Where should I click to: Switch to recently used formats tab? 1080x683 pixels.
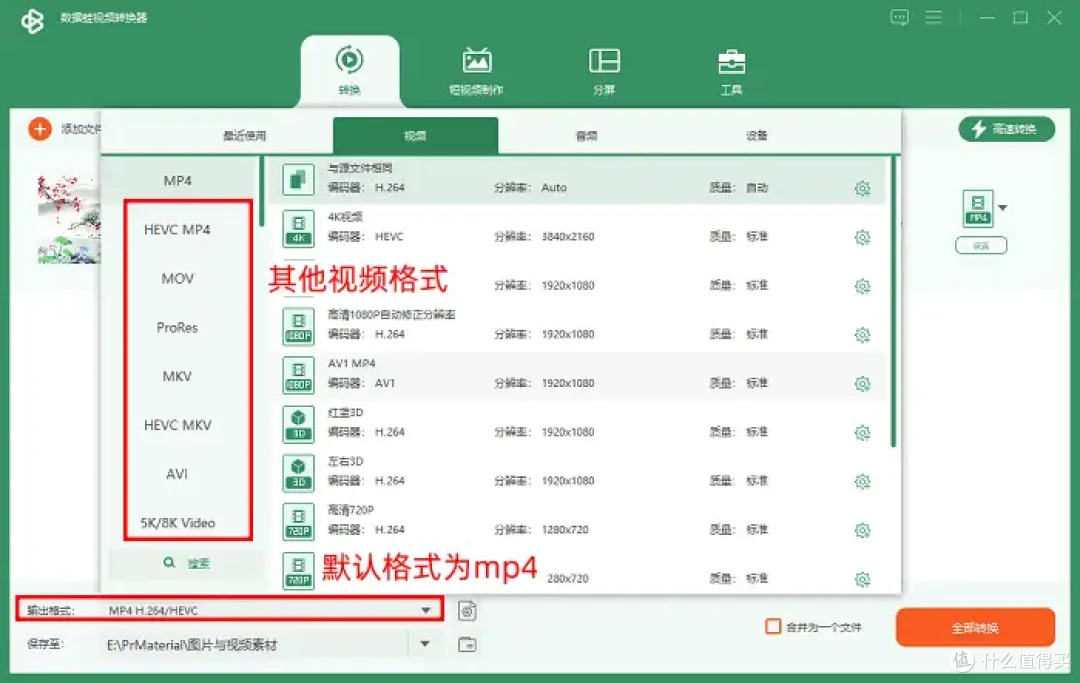pyautogui.click(x=245, y=136)
